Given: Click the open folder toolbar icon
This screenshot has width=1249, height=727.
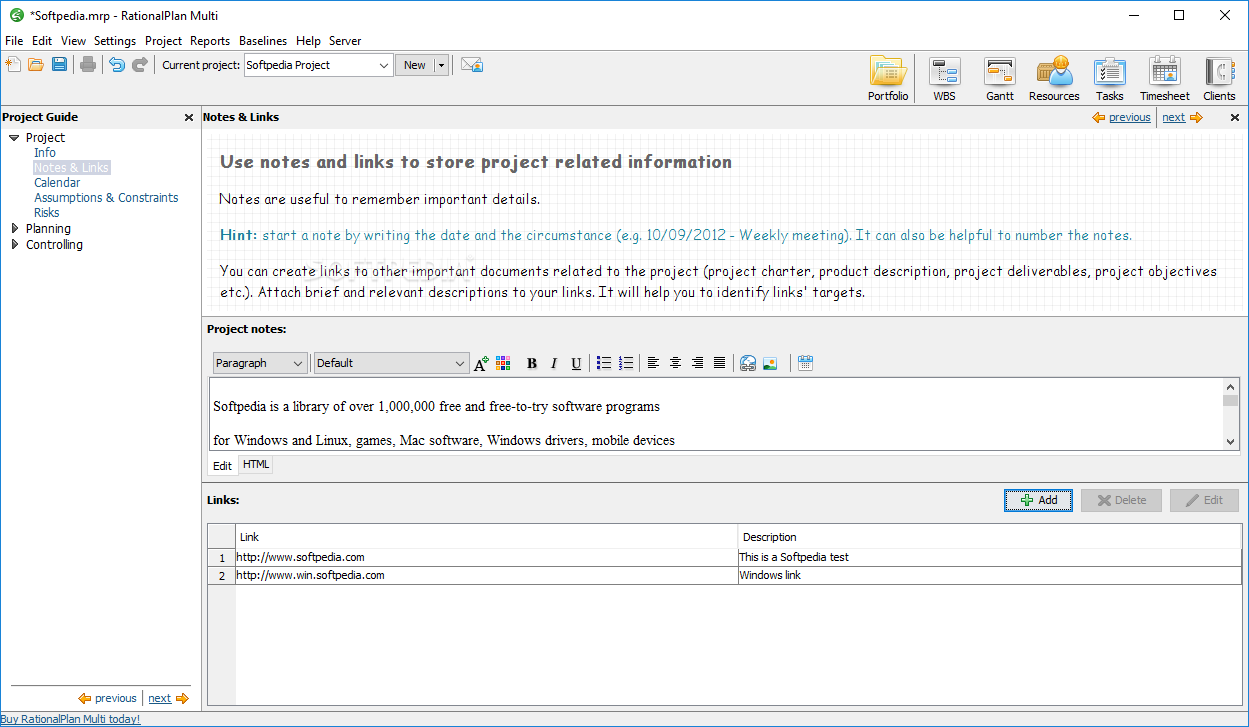Looking at the screenshot, I should pyautogui.click(x=36, y=65).
